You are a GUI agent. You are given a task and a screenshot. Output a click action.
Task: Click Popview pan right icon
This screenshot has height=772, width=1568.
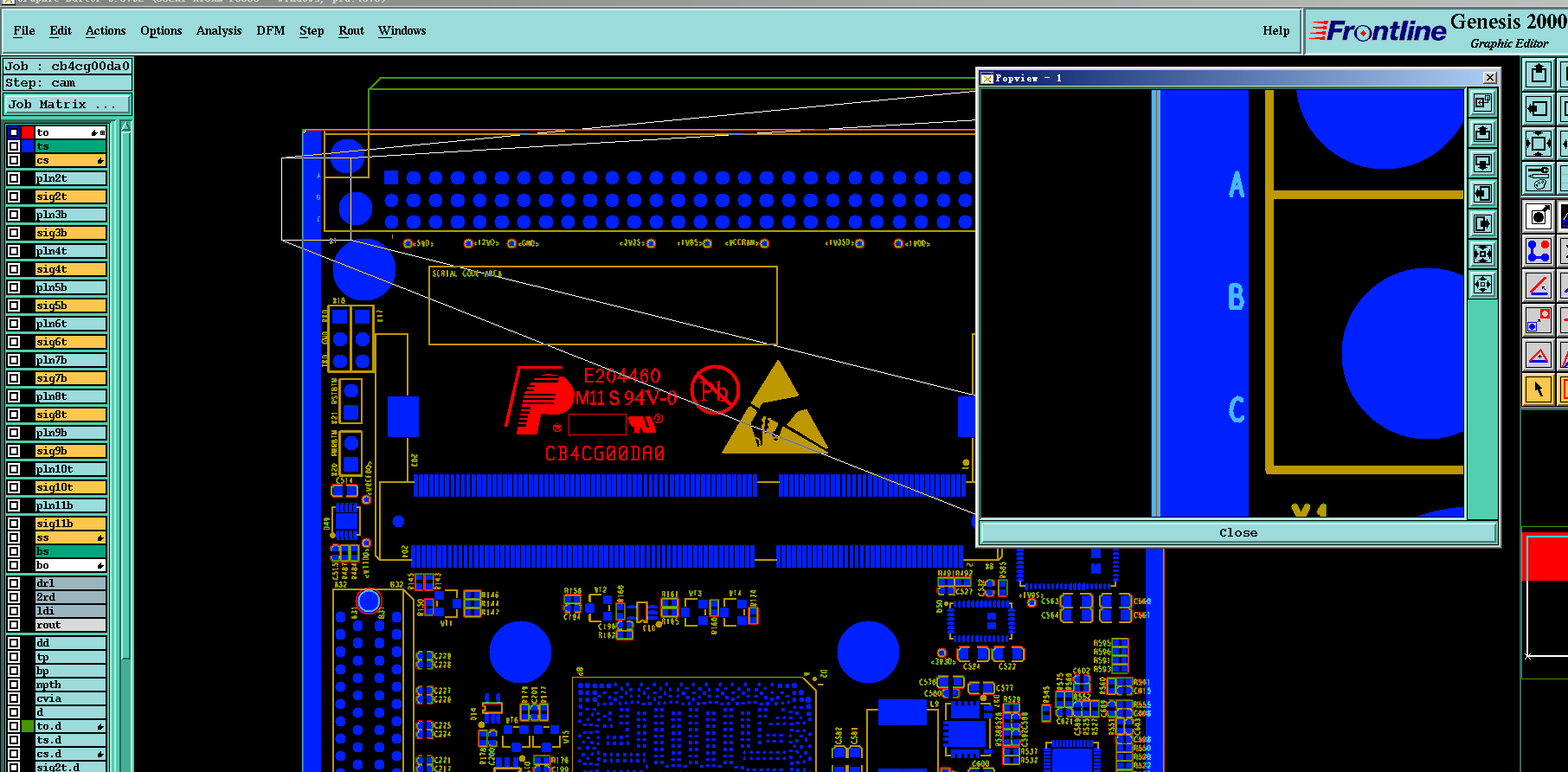1483,224
